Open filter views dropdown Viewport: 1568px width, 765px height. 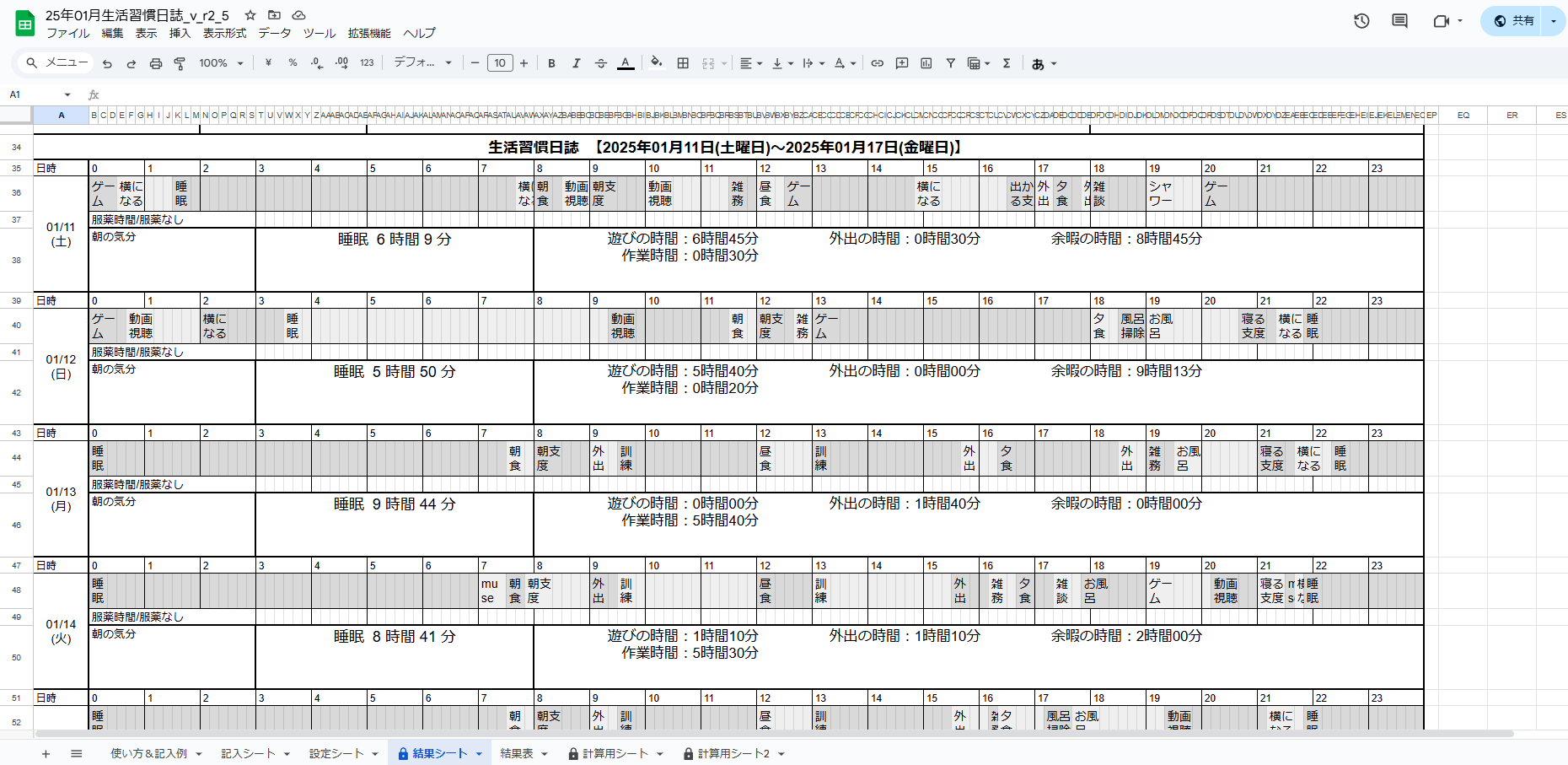[979, 63]
